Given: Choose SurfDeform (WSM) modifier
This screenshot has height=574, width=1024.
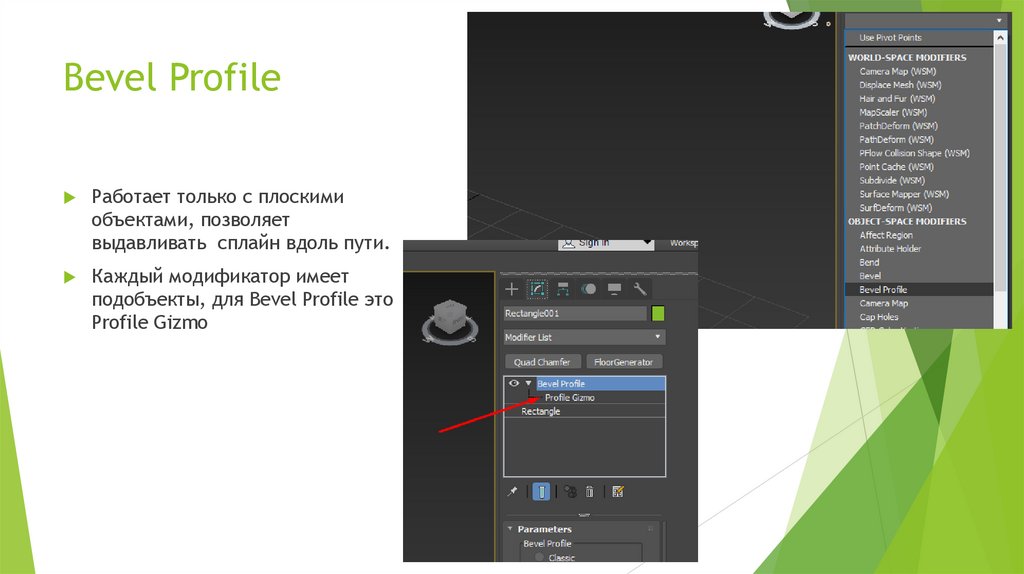Looking at the screenshot, I should click(x=895, y=208).
